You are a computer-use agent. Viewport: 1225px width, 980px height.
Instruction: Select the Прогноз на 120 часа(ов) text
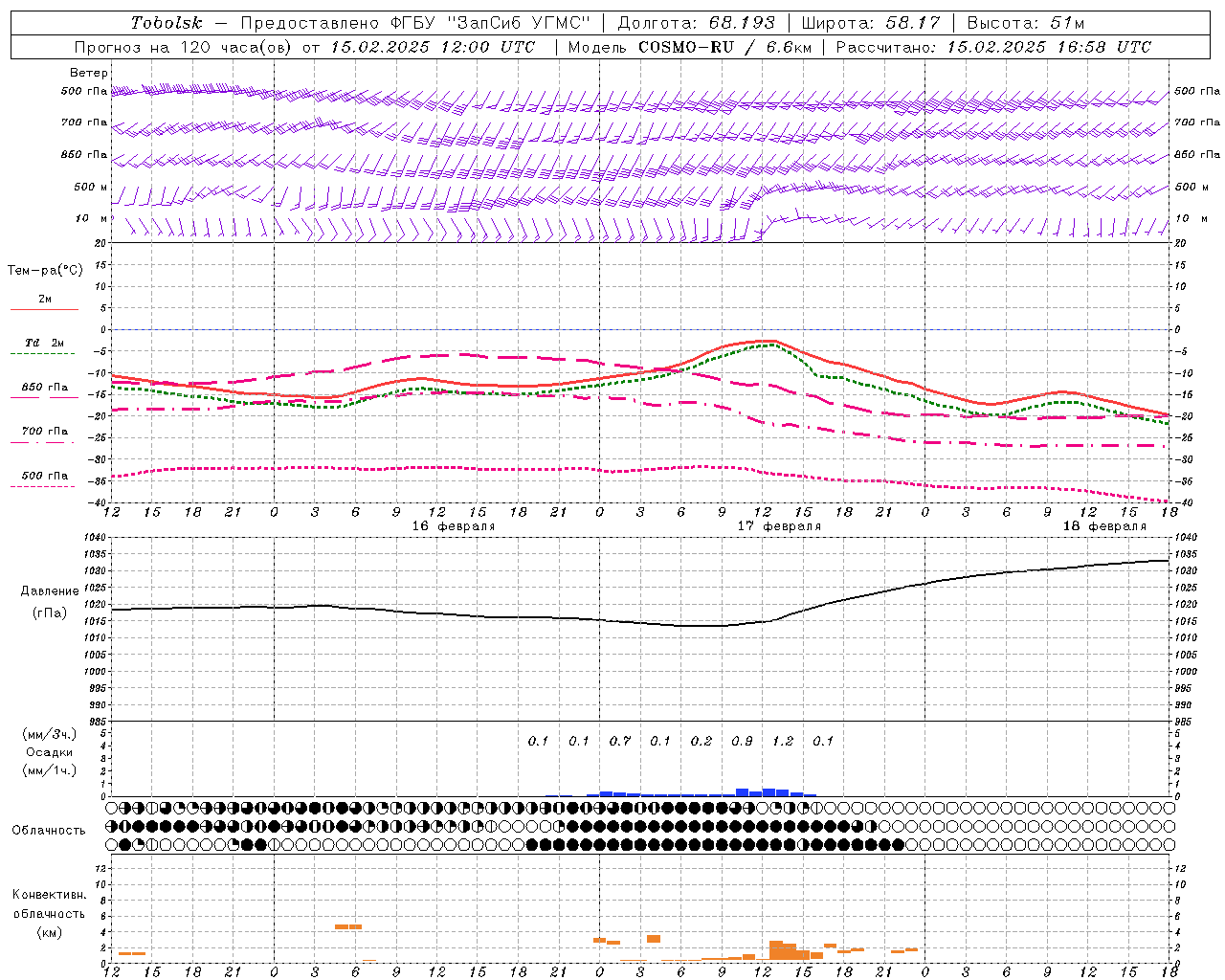(x=183, y=47)
